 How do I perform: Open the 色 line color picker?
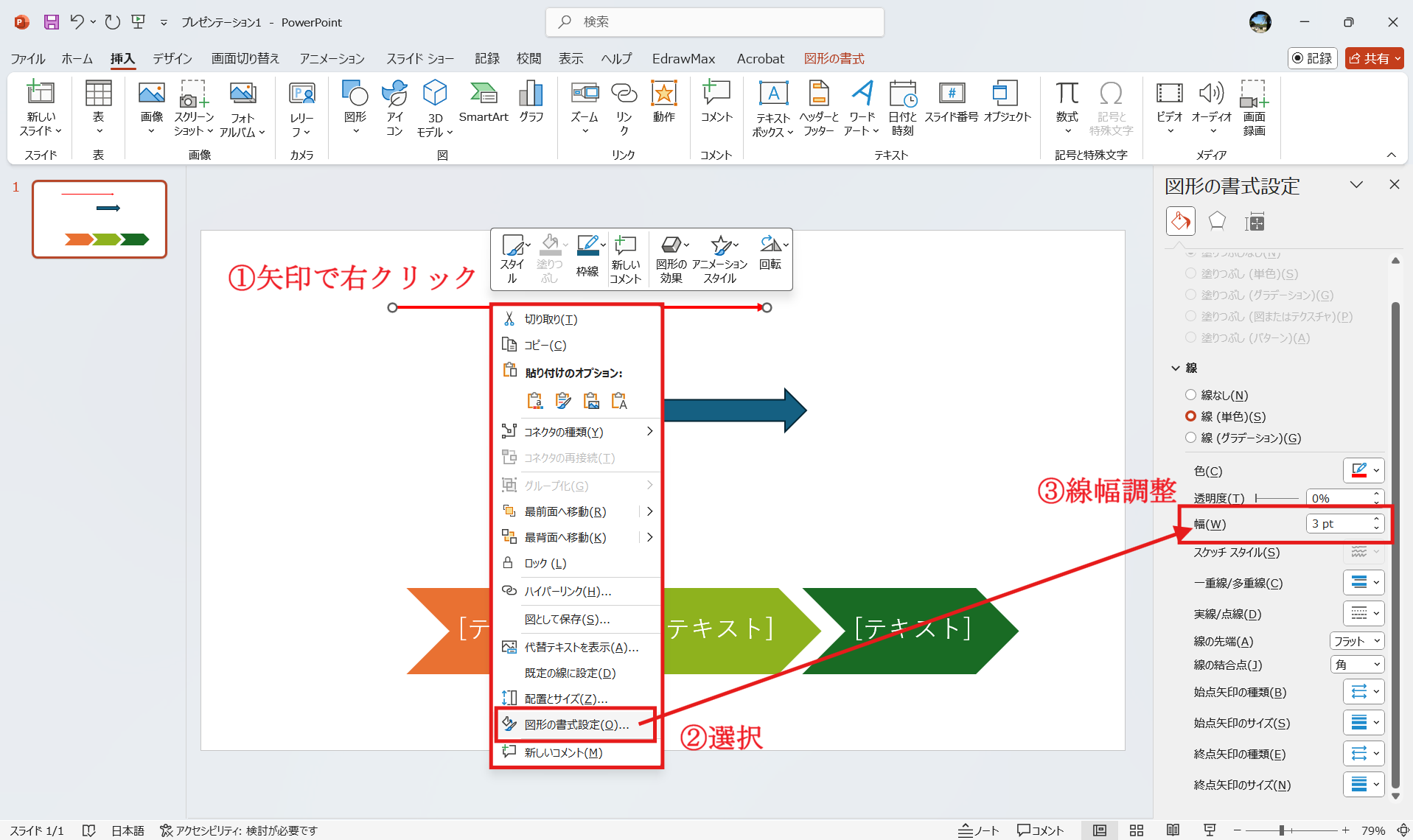[x=1363, y=470]
